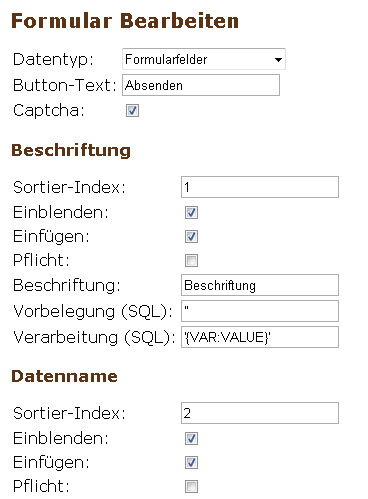The image size is (368, 499).
Task: Toggle the Captcha checkbox
Action: (x=132, y=111)
